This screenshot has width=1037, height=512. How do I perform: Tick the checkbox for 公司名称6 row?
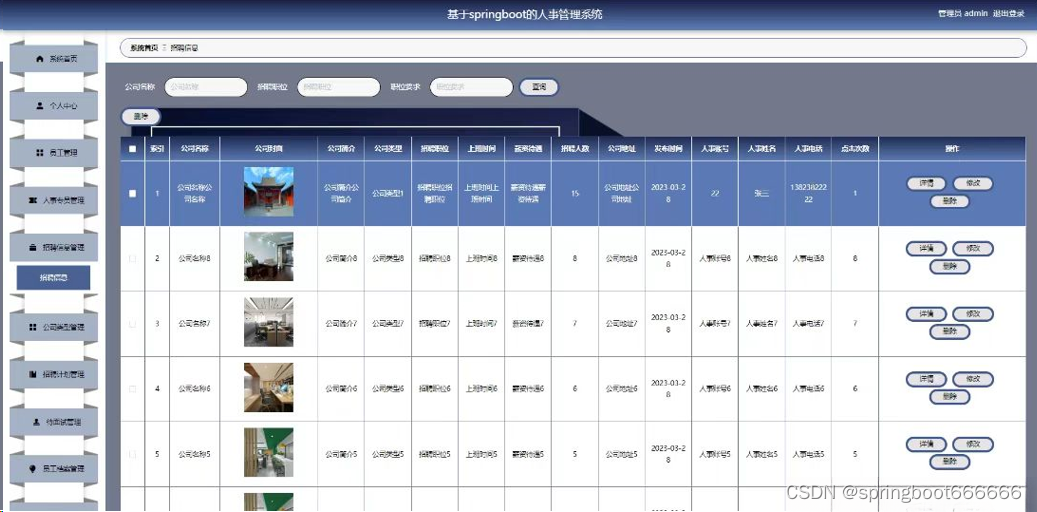pyautogui.click(x=132, y=389)
